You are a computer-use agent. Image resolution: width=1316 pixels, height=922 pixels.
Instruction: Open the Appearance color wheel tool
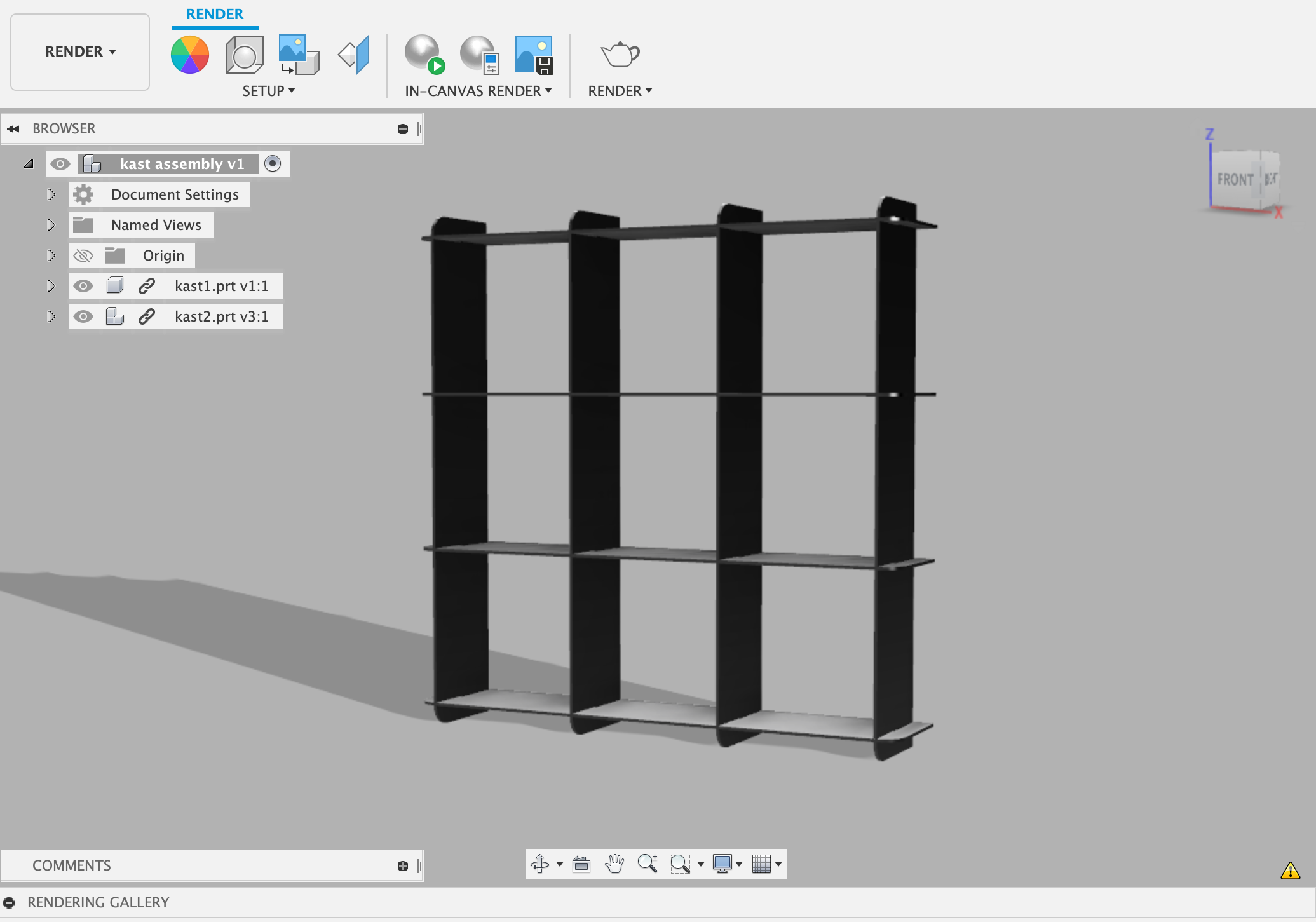189,55
